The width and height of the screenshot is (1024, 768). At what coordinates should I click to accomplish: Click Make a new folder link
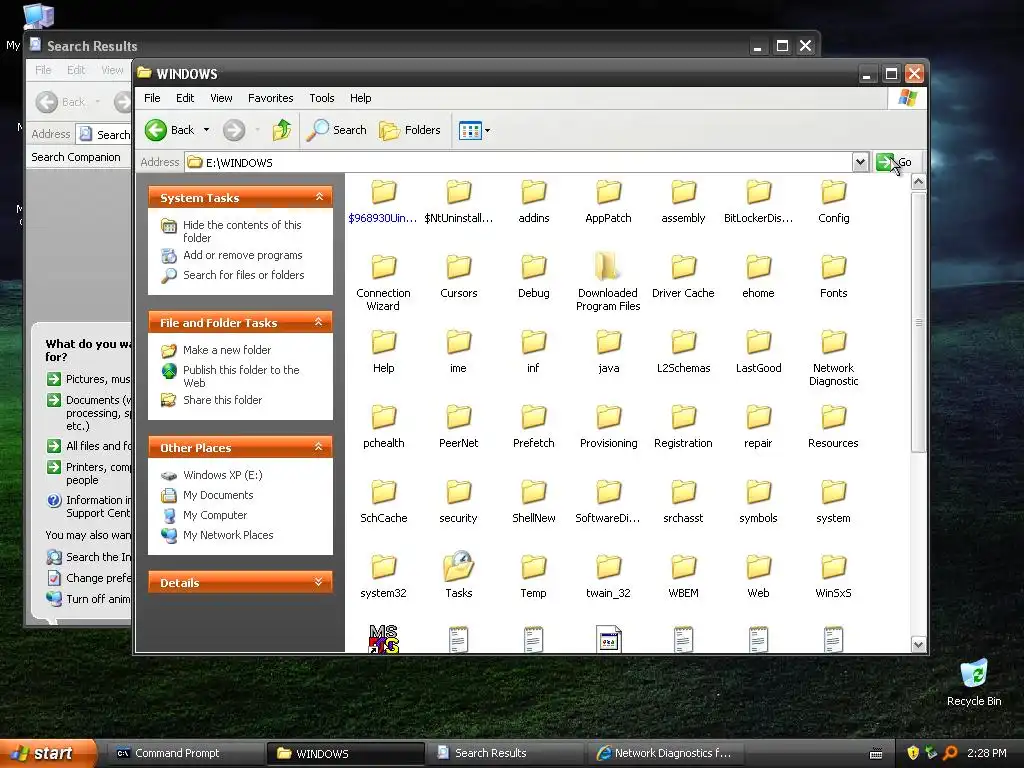tap(227, 350)
